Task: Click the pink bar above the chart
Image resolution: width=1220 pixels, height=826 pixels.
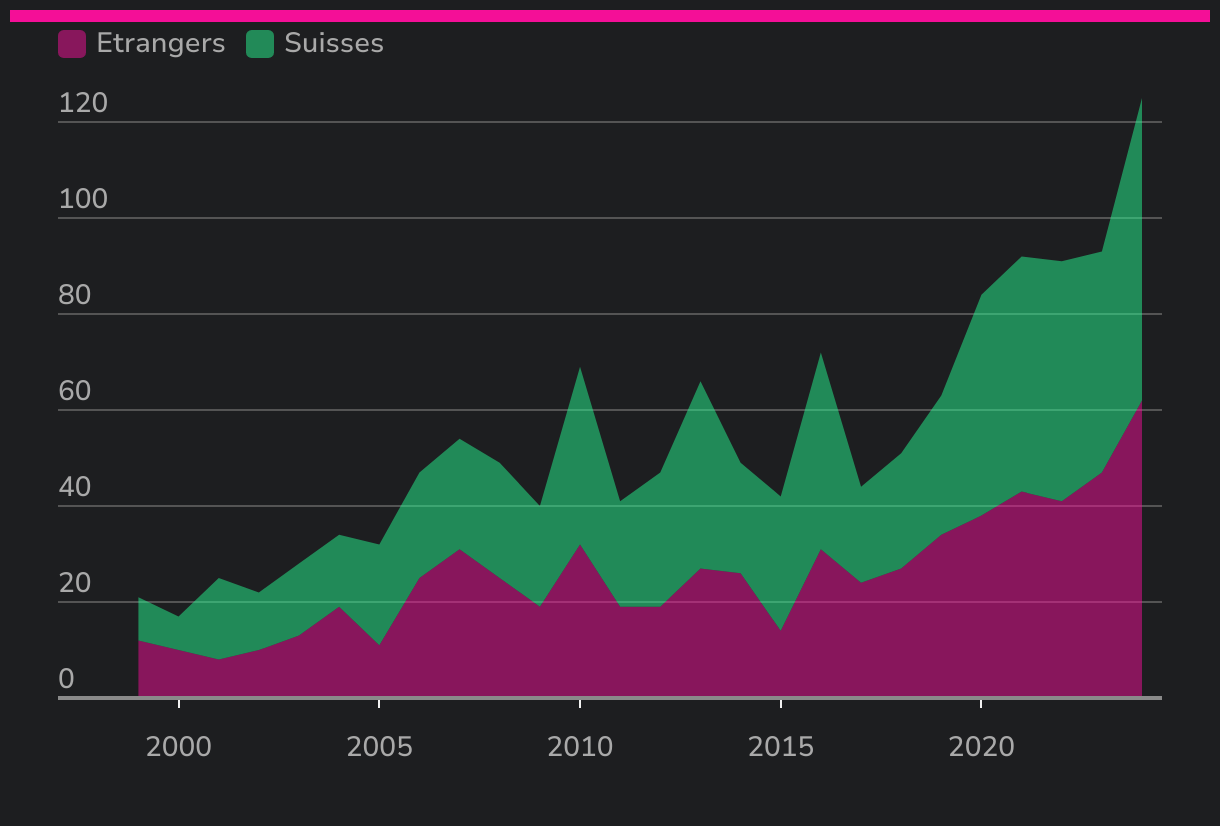Action: pyautogui.click(x=610, y=16)
